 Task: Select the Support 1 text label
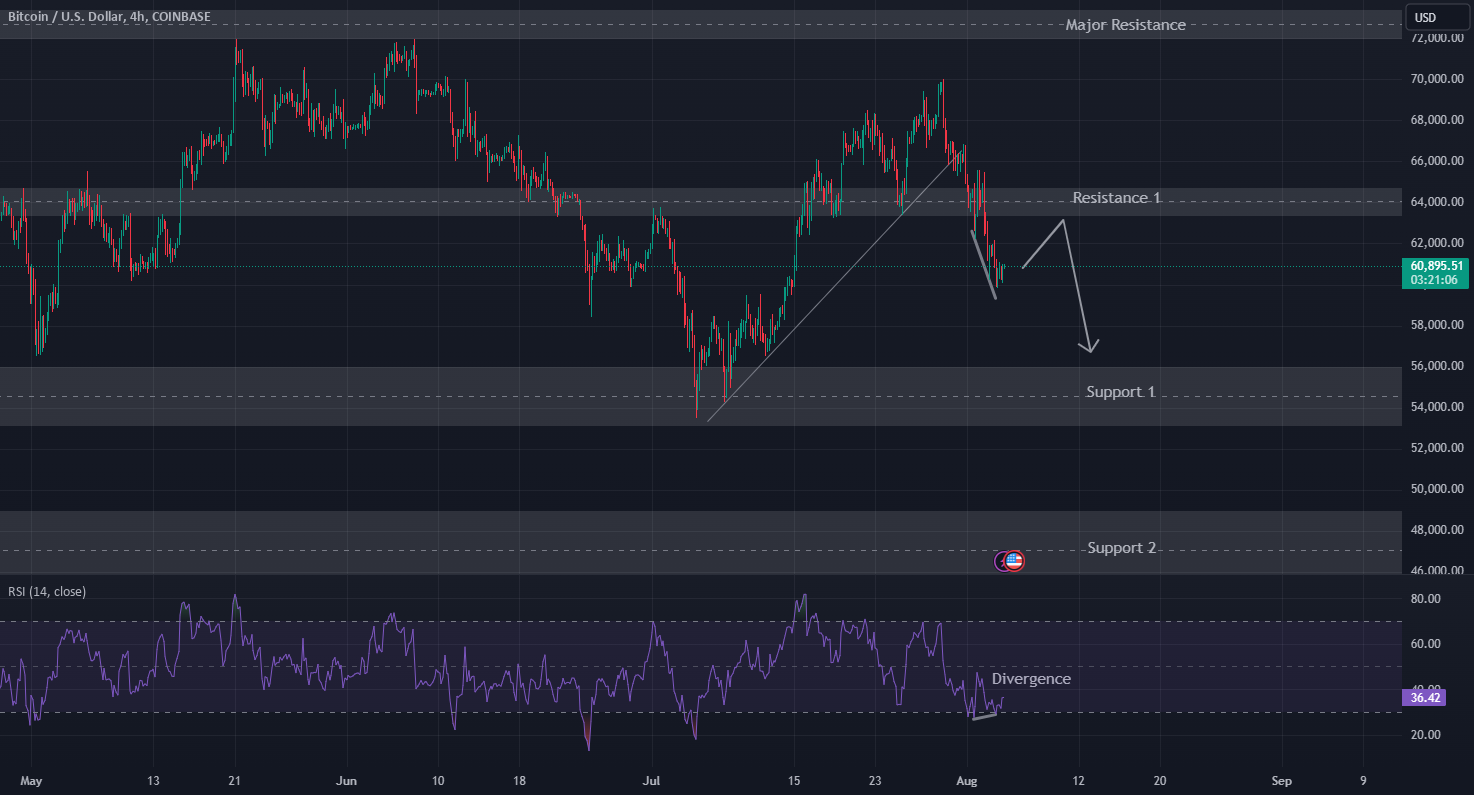(x=1120, y=392)
